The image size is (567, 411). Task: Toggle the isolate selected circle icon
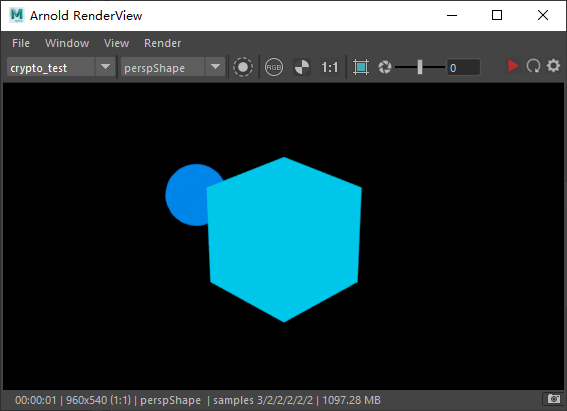click(x=243, y=67)
